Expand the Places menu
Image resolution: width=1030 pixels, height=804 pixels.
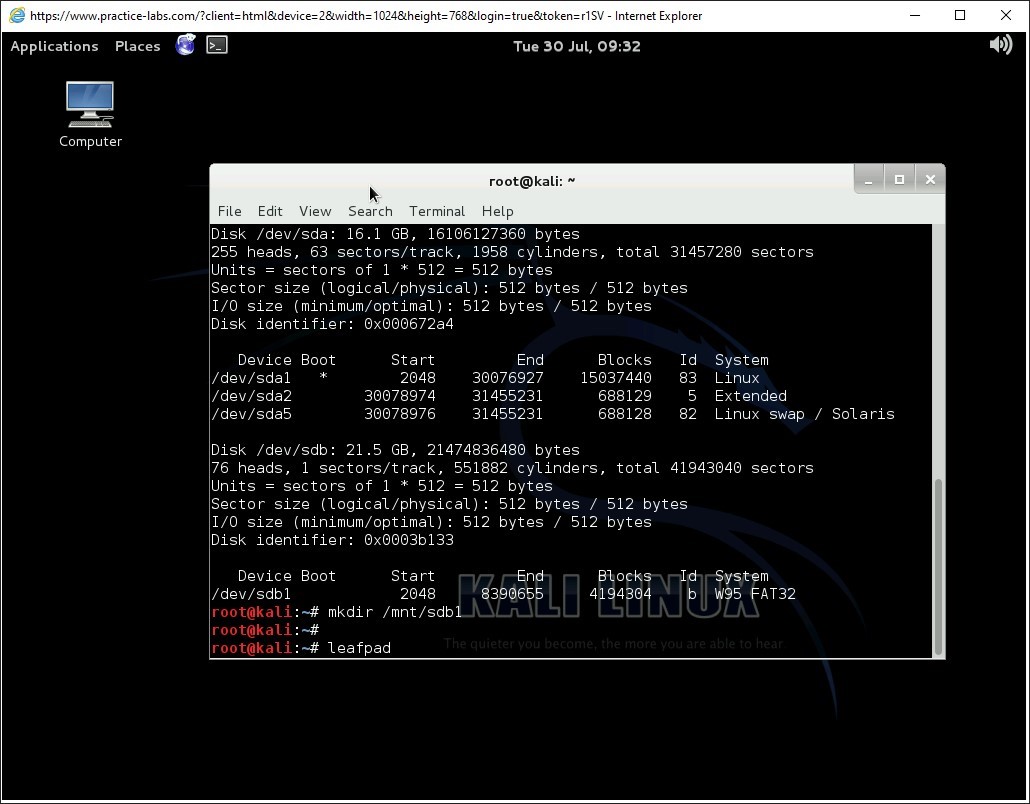tap(137, 46)
